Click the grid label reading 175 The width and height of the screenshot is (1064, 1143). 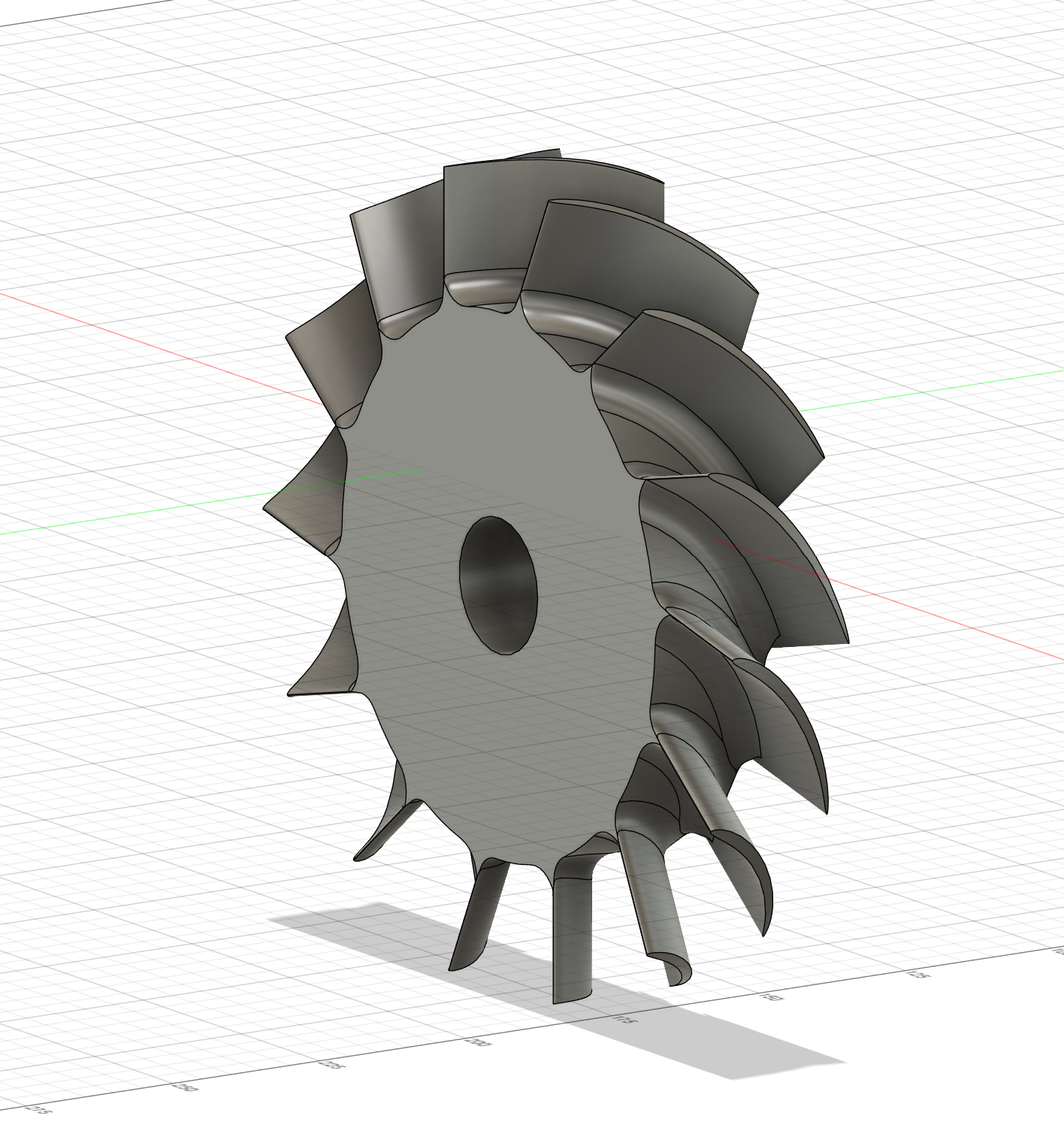pyautogui.click(x=626, y=1020)
